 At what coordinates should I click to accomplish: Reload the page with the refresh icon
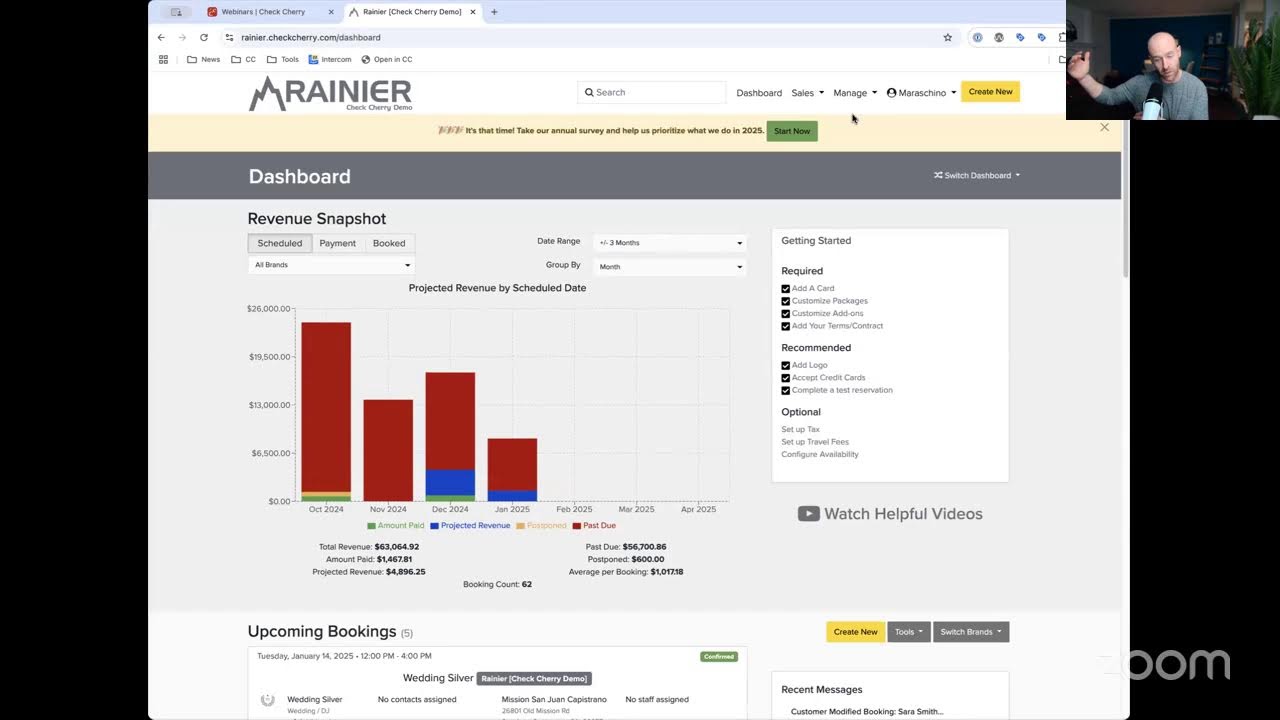tap(203, 37)
